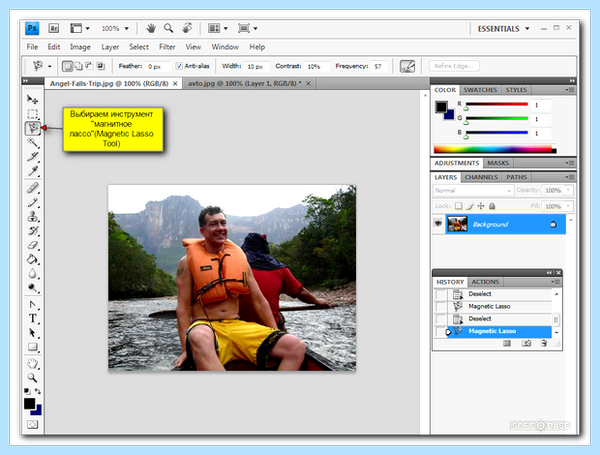The height and width of the screenshot is (455, 600).
Task: Create new snapshot camera icon
Action: pos(527,343)
